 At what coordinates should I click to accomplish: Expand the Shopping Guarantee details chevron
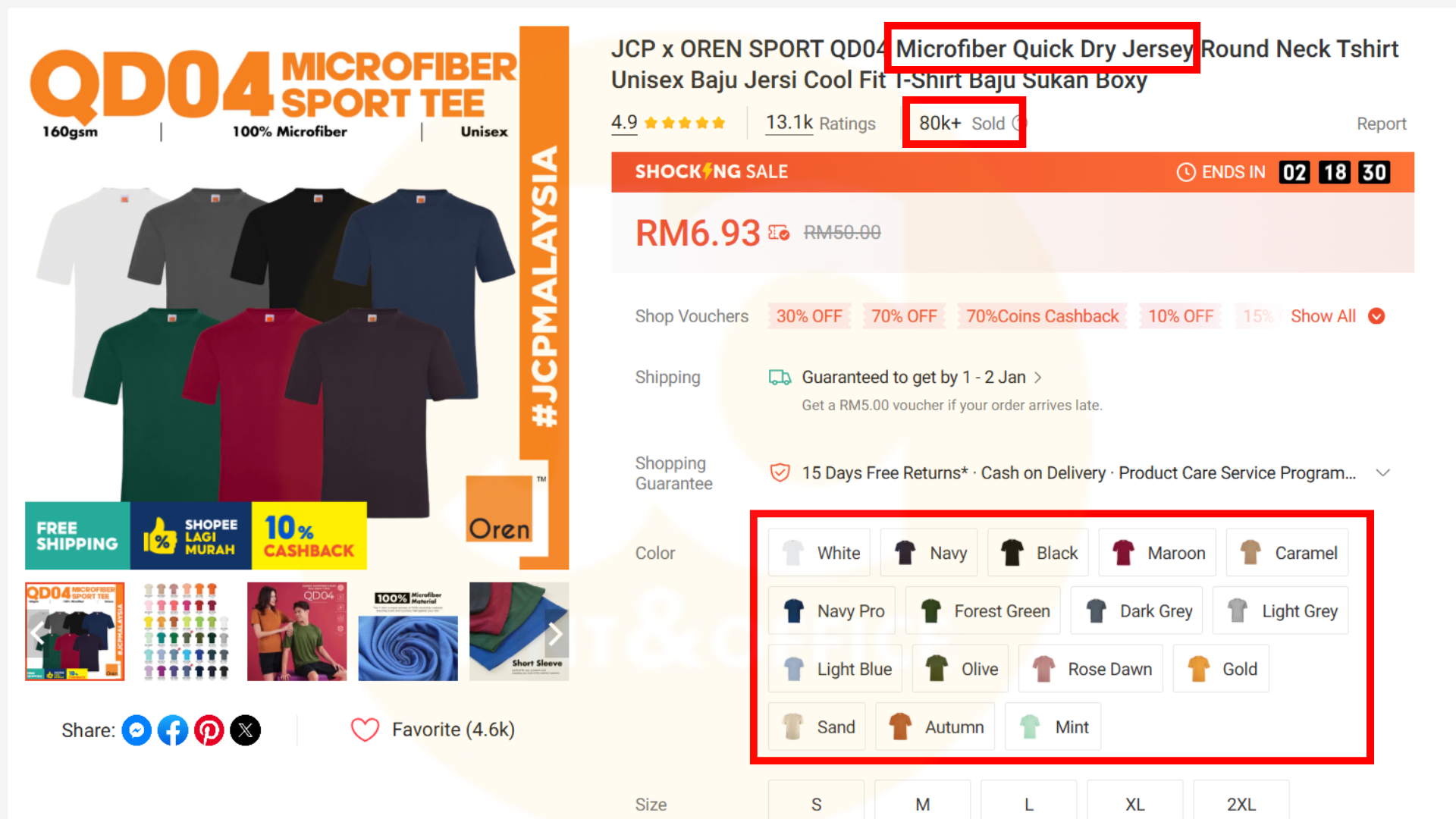click(1382, 473)
